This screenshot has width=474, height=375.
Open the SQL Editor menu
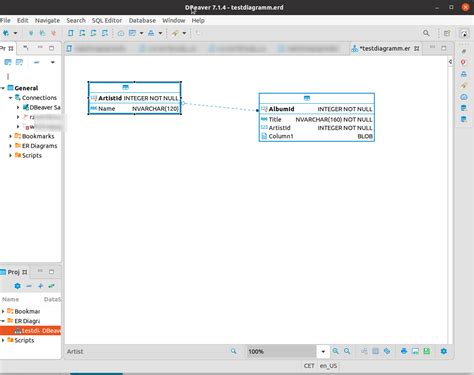pyautogui.click(x=107, y=20)
